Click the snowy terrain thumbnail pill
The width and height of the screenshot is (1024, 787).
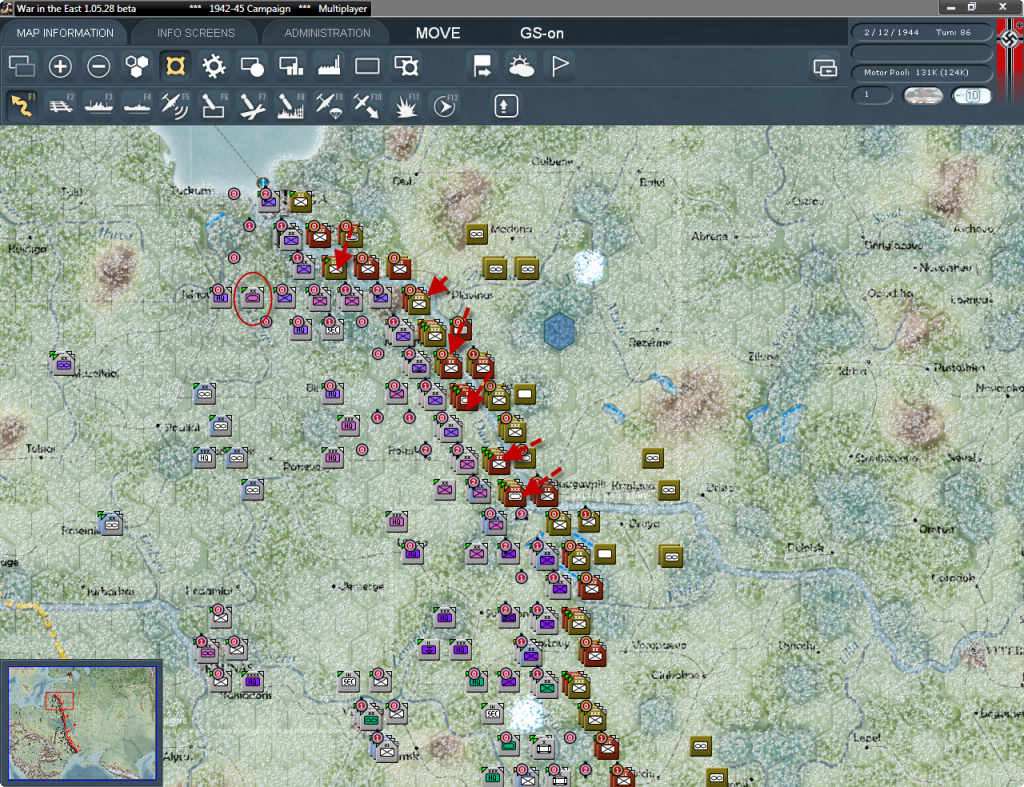922,95
